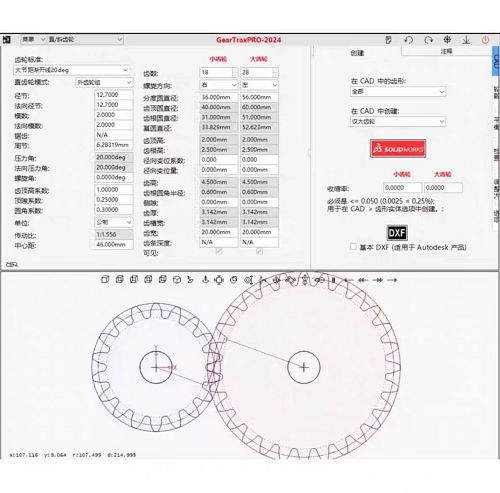Expand the 齿轮标准 dropdown showing 20deg
Screen dimensions: 500x493
pyautogui.click(x=71, y=70)
